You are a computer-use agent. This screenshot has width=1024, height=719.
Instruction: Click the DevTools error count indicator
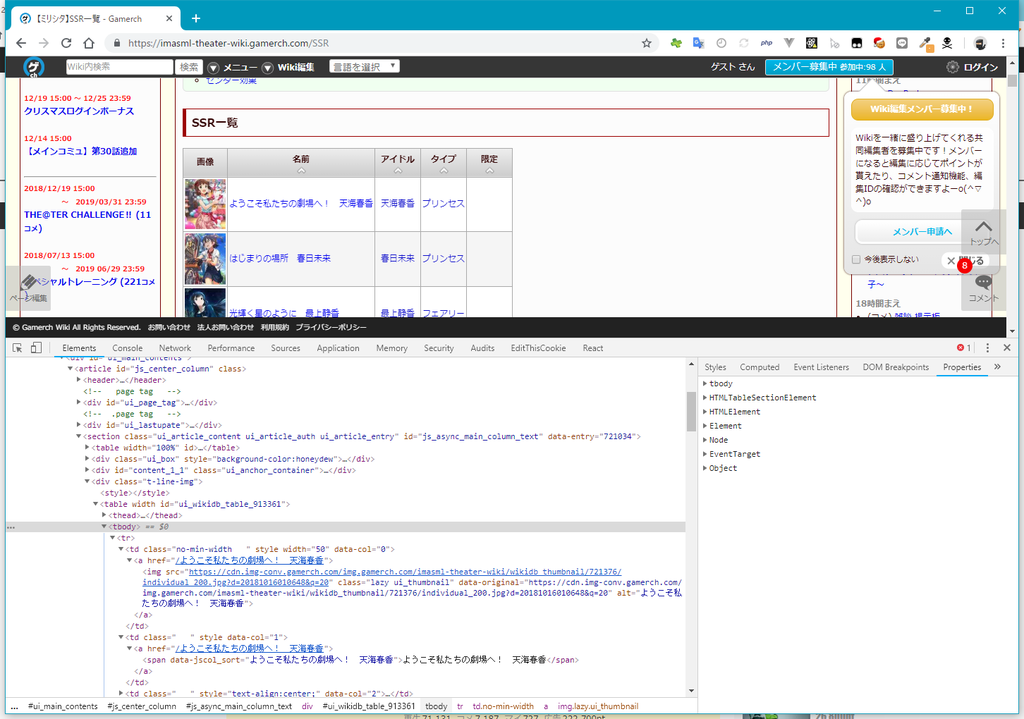point(964,348)
